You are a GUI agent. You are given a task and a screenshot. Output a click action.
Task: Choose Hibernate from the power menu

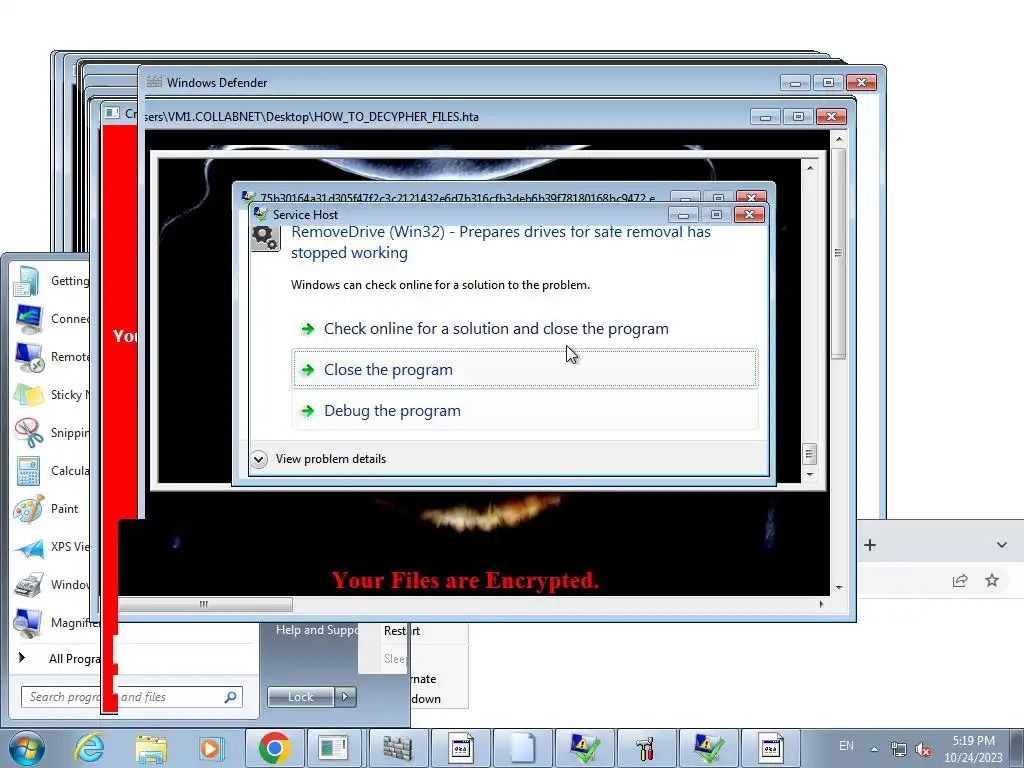coord(423,679)
